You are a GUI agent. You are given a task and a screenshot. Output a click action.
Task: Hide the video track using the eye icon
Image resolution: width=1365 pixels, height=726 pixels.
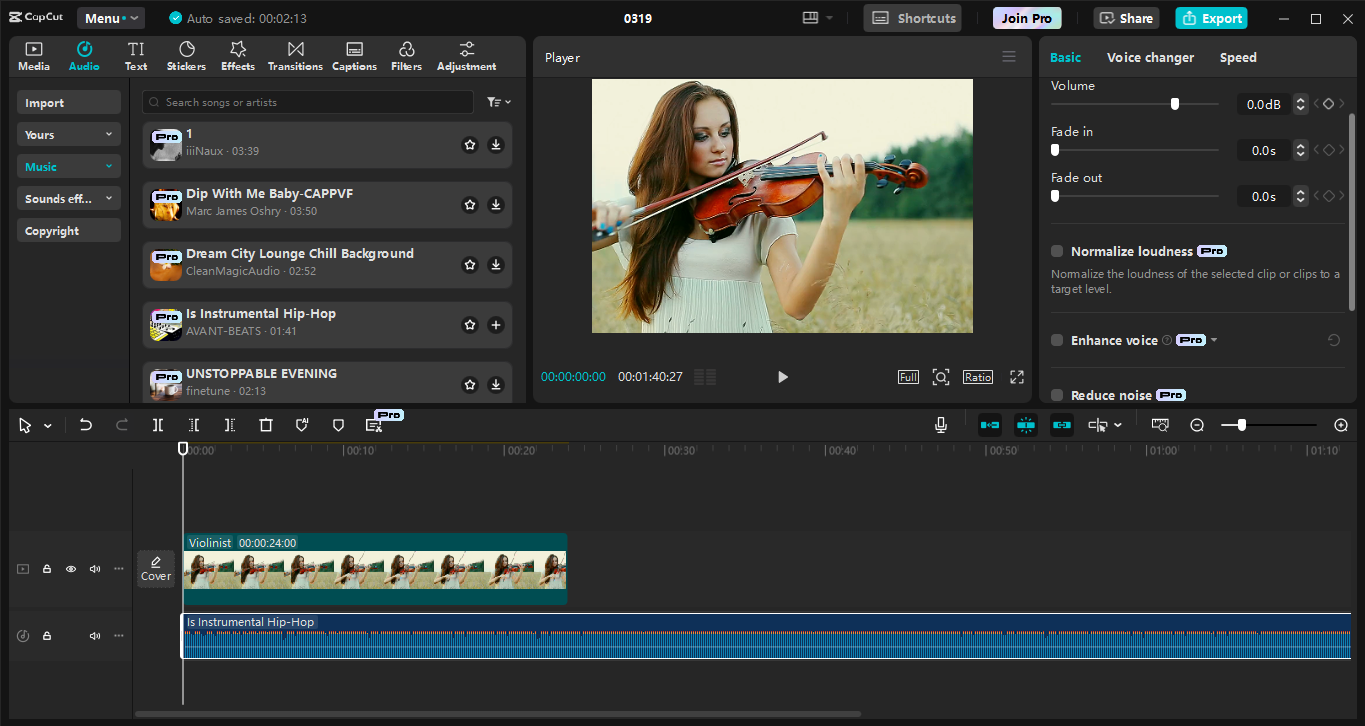pos(70,568)
